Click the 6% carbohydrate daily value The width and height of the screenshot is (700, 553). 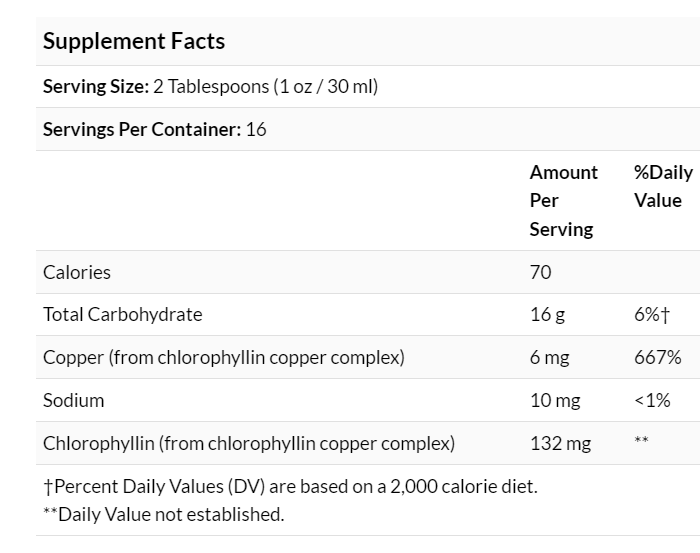click(x=651, y=314)
